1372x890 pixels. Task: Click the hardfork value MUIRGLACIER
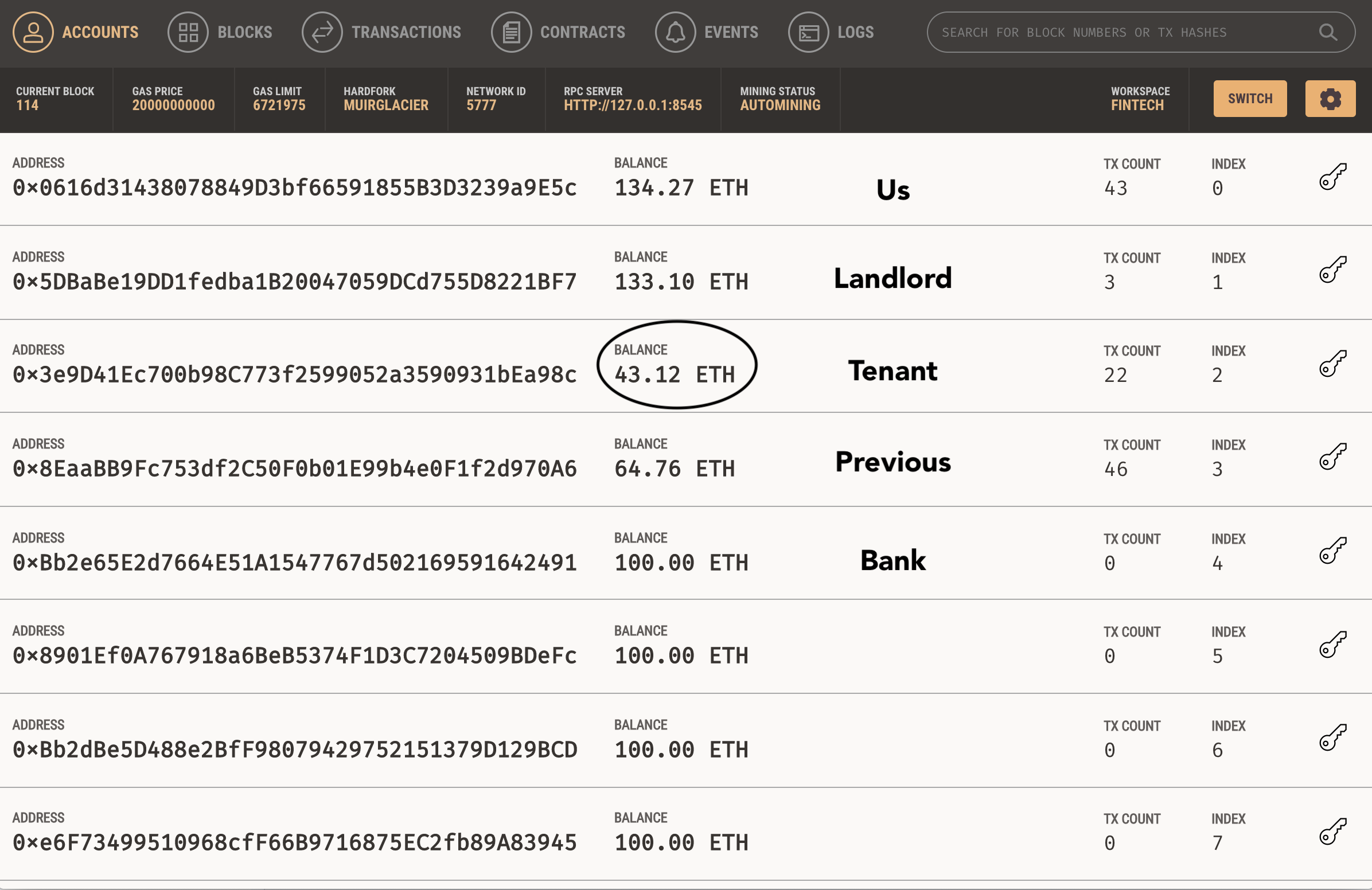[x=386, y=106]
